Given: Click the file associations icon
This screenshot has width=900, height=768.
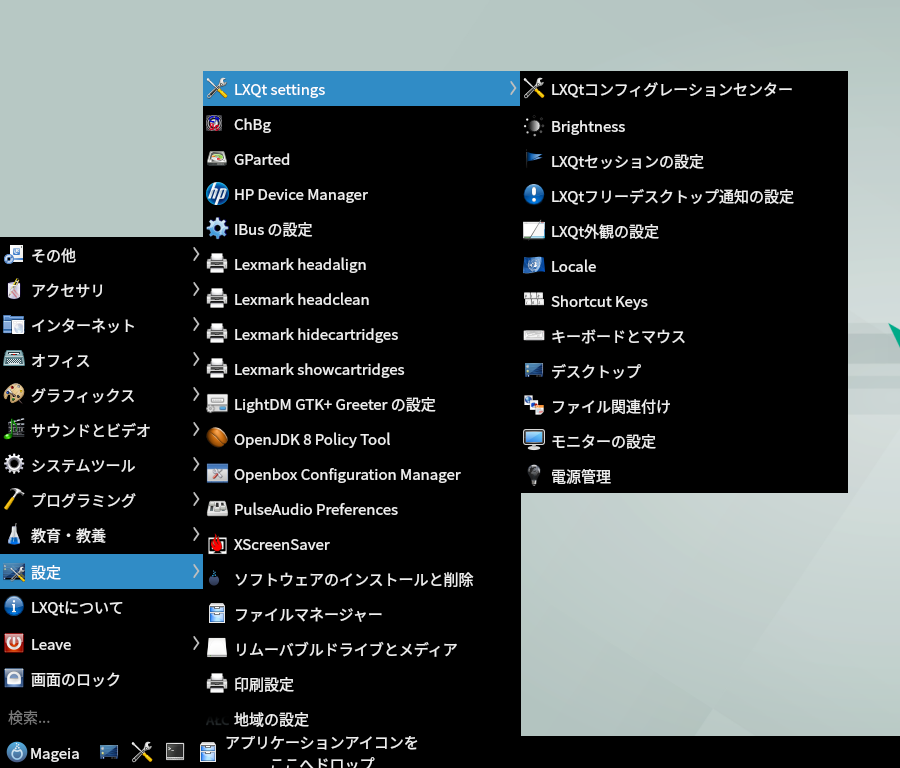Looking at the screenshot, I should click(534, 405).
